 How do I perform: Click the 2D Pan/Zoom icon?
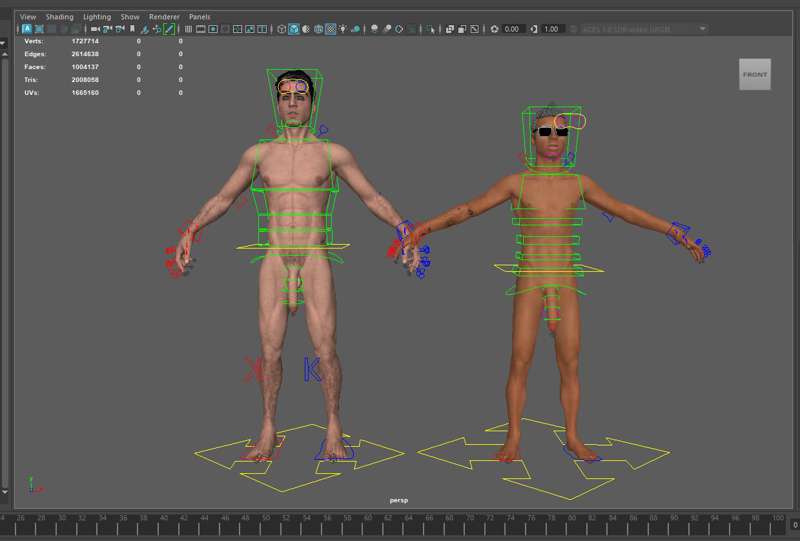(157, 29)
